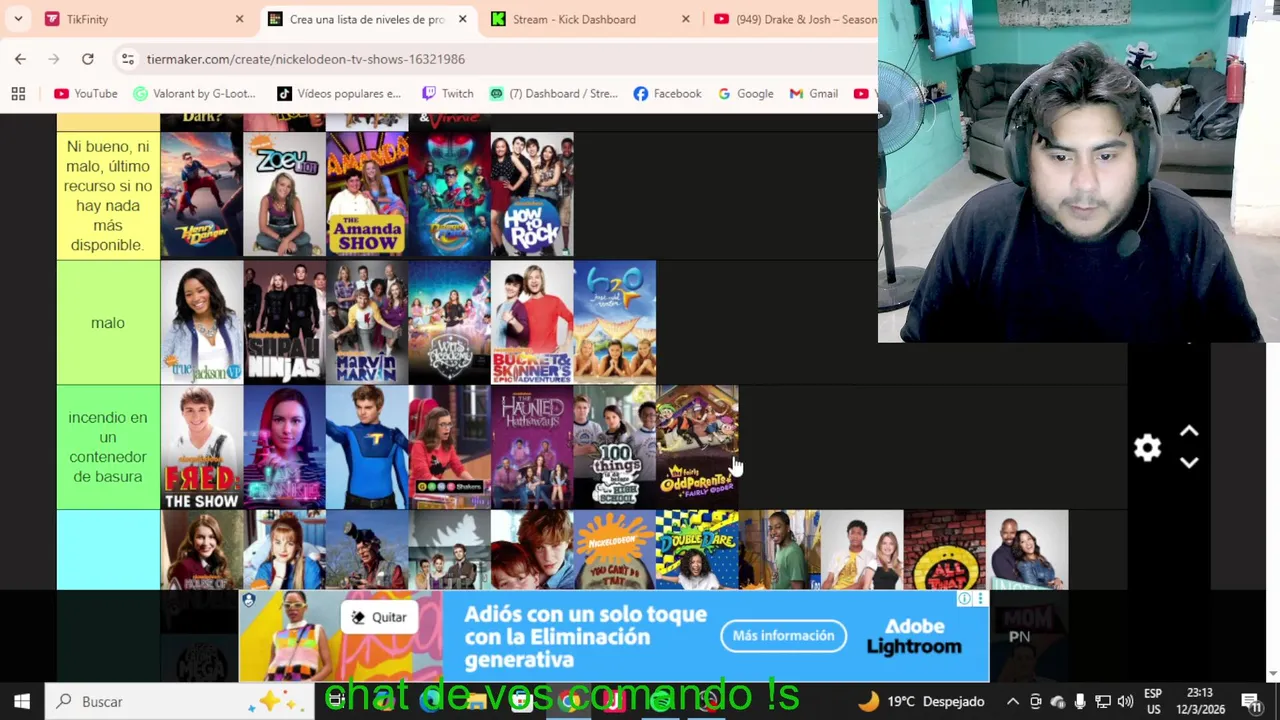Image resolution: width=1280 pixels, height=720 pixels.
Task: Go forward in browser history
Action: click(x=54, y=59)
